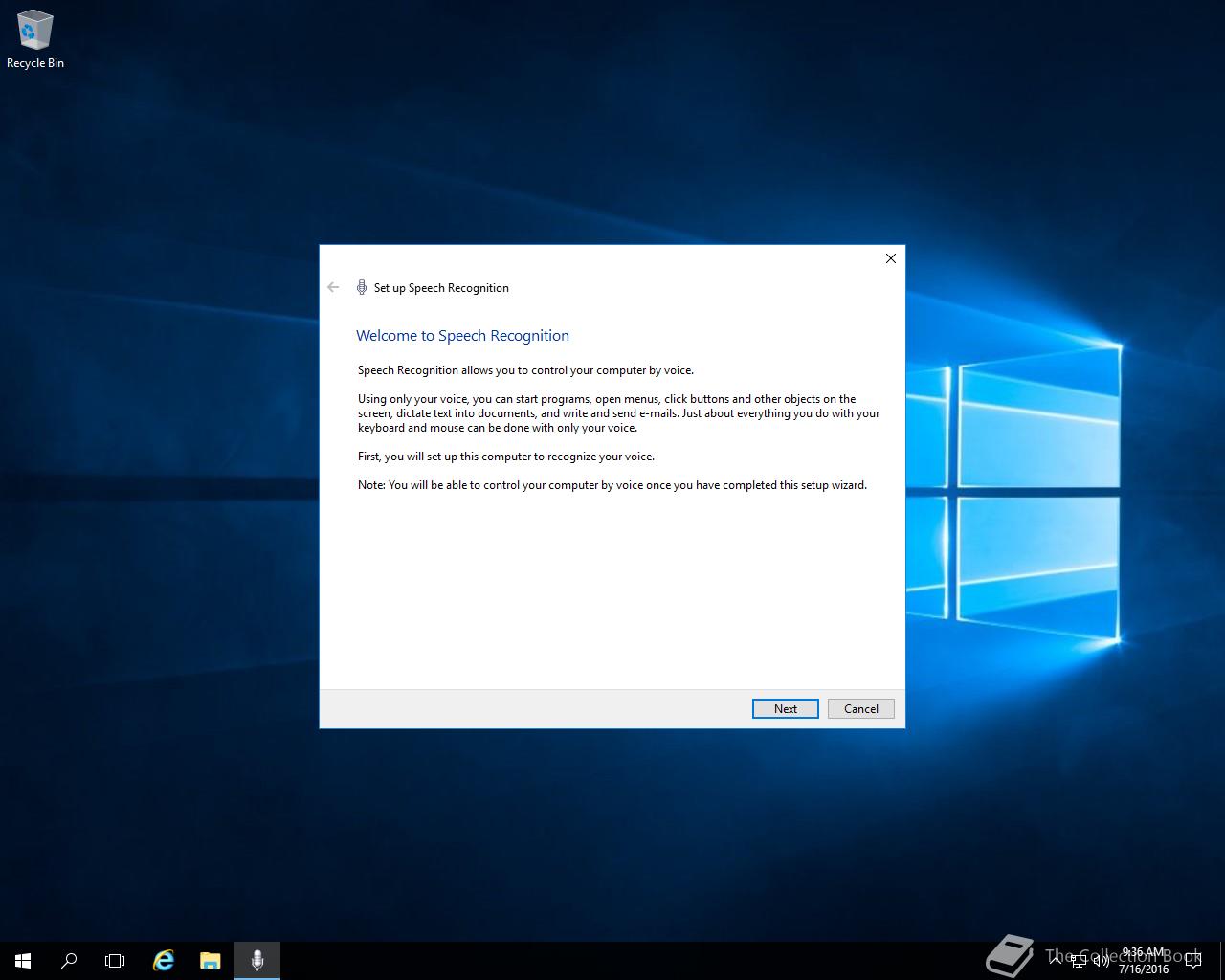1225x980 pixels.
Task: Click the sentence 'First, you will set up this computer'
Action: point(506,457)
